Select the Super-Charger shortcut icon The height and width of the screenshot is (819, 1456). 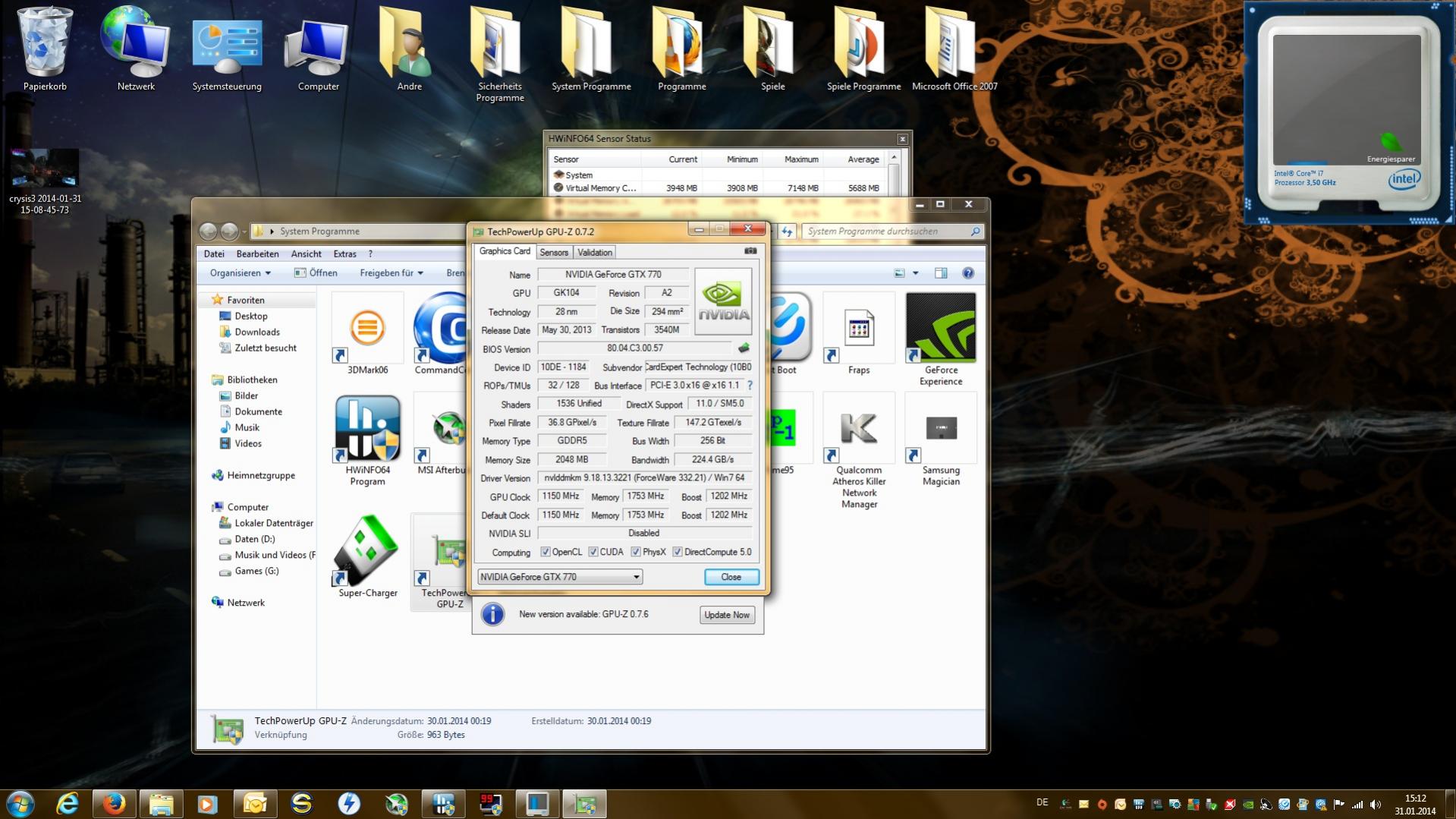pyautogui.click(x=367, y=556)
